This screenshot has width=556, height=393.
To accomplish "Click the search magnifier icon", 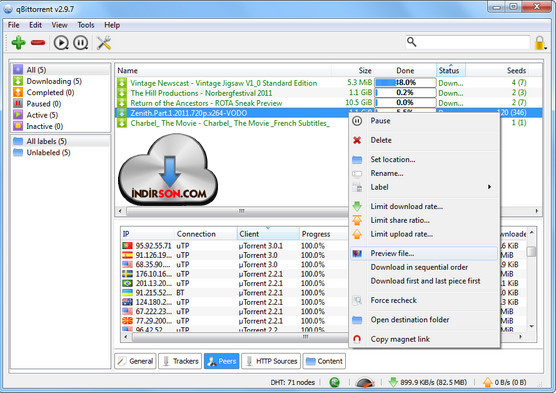I will click(411, 42).
